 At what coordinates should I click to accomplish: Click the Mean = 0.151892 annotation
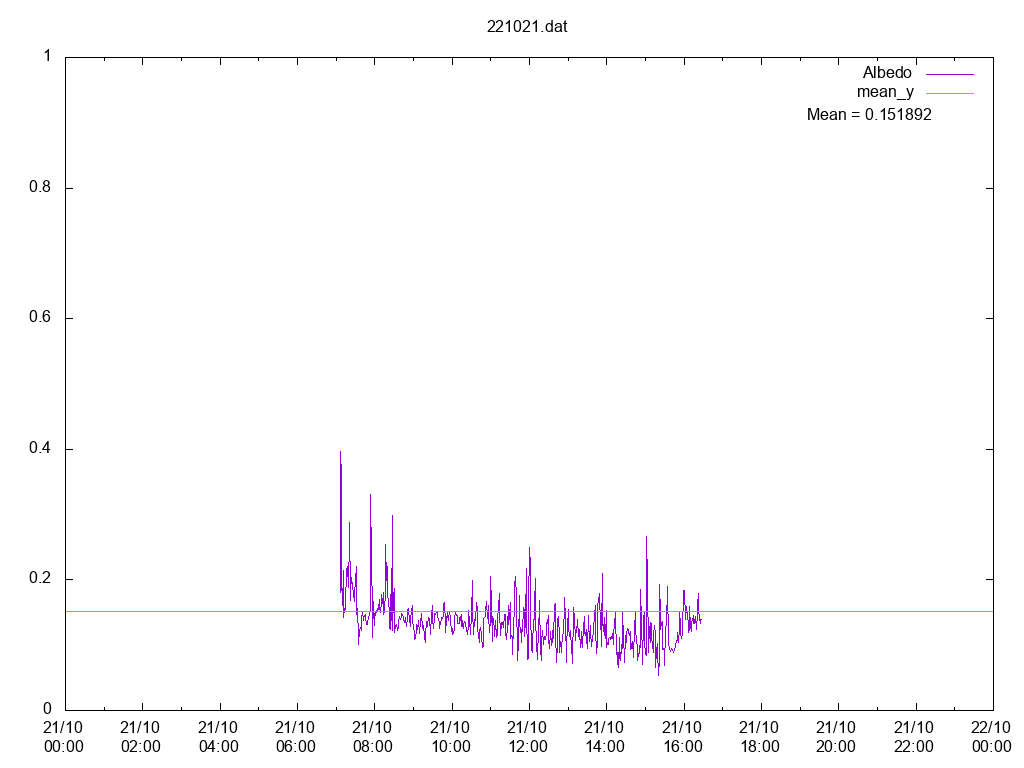(869, 114)
